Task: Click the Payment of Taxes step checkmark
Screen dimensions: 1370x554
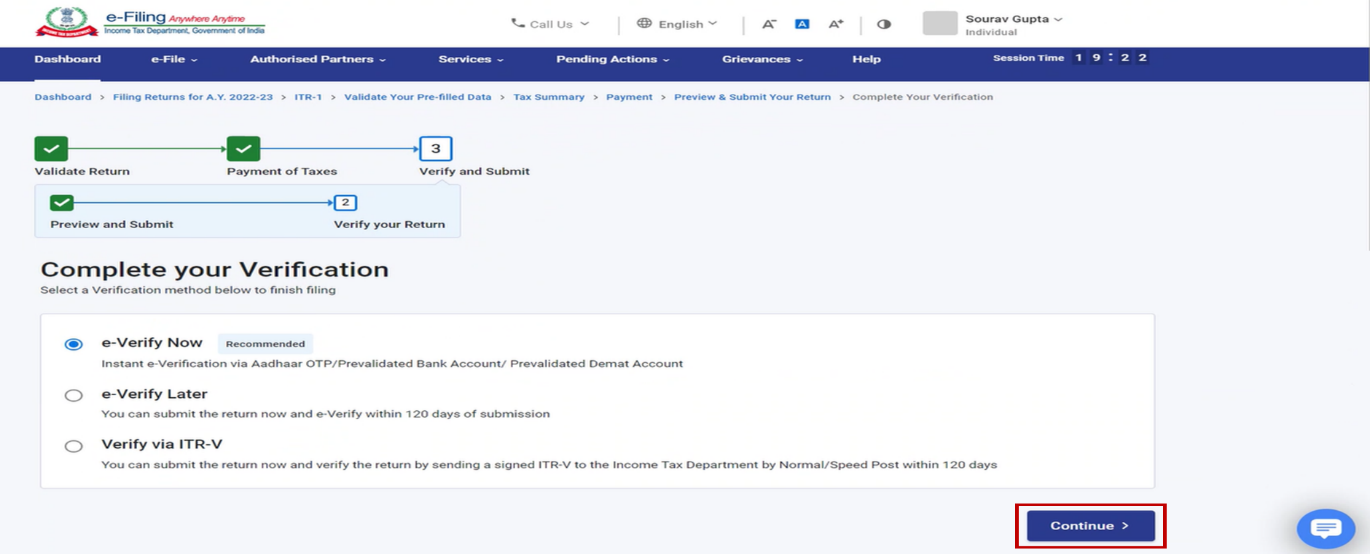Action: tap(243, 149)
